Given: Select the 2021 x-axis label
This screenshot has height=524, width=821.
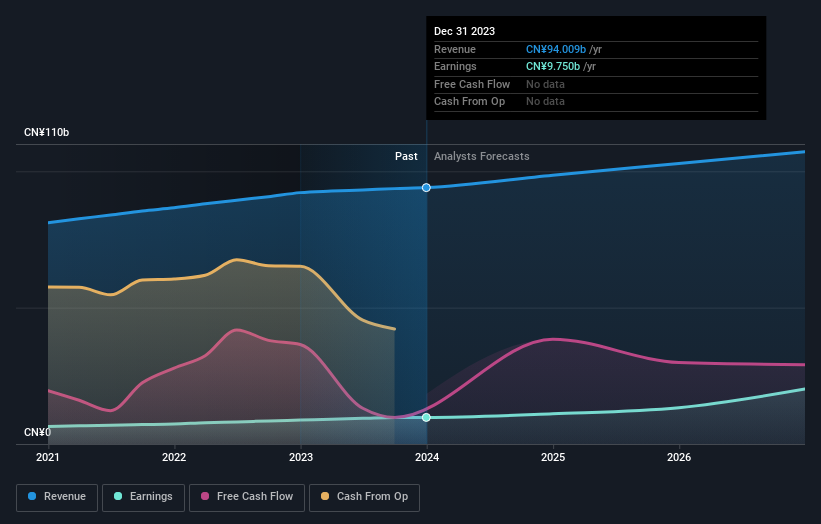Looking at the screenshot, I should click(x=48, y=457).
